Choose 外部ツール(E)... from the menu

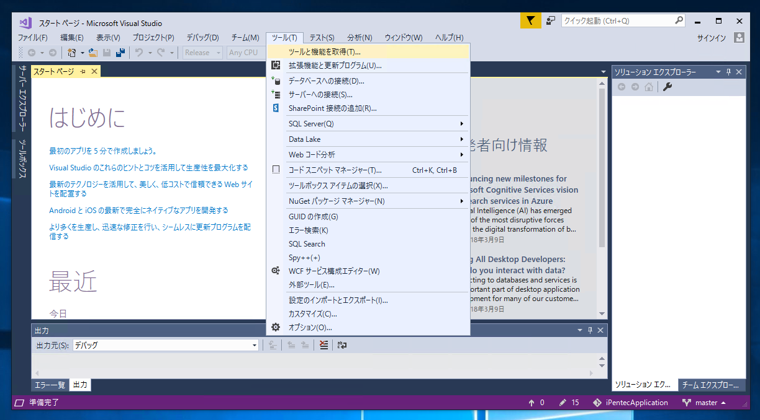(368, 284)
